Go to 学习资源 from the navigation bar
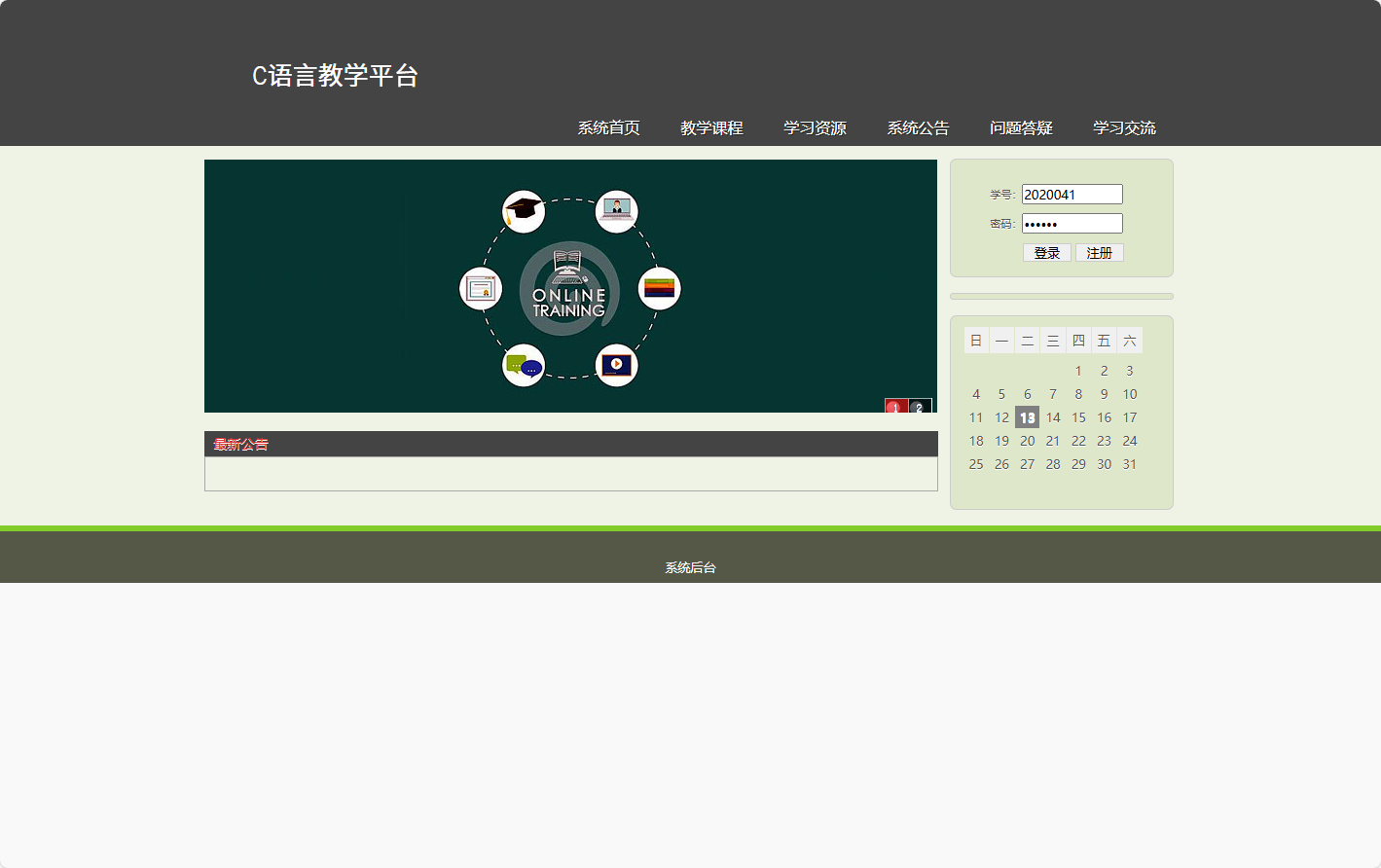This screenshot has height=868, width=1381. coord(817,127)
